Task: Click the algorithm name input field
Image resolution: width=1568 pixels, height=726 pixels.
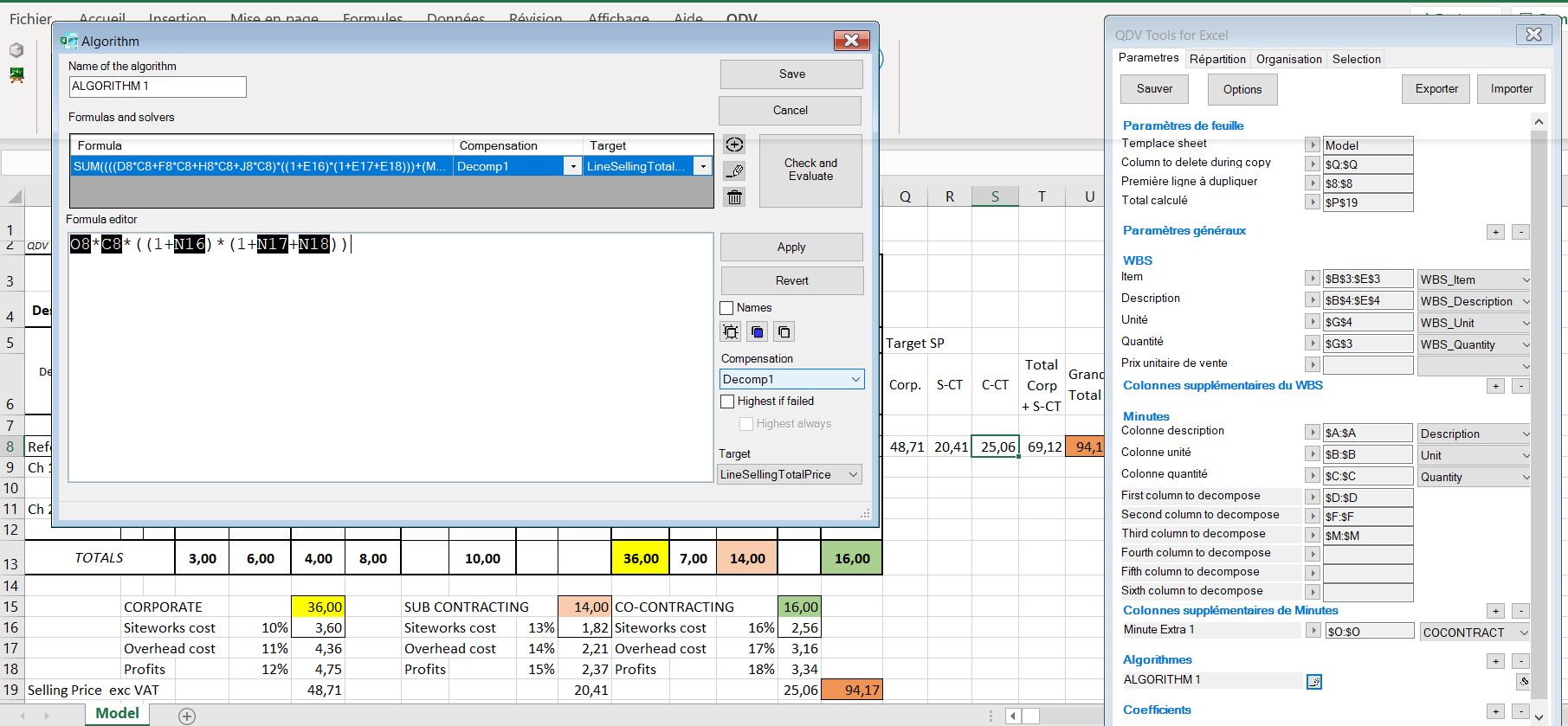Action: click(x=158, y=87)
